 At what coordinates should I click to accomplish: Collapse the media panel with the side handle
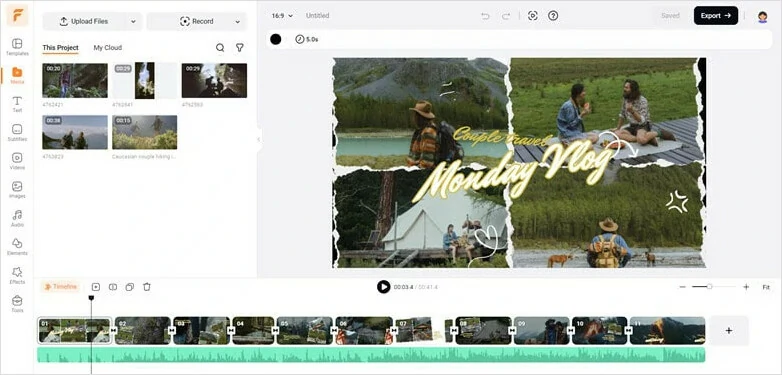tap(258, 140)
